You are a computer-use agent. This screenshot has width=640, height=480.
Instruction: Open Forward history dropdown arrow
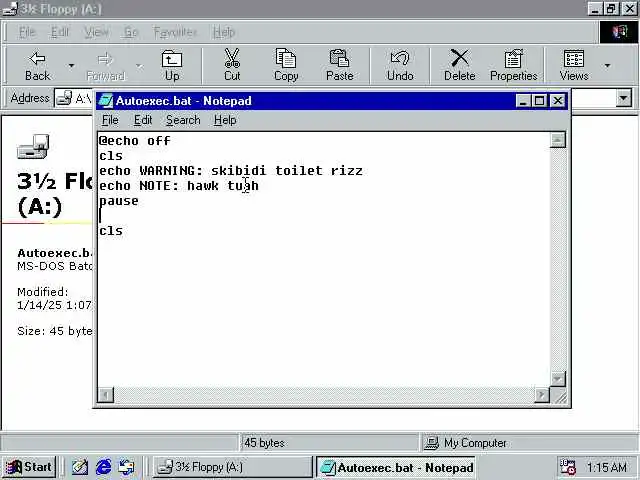[140, 66]
